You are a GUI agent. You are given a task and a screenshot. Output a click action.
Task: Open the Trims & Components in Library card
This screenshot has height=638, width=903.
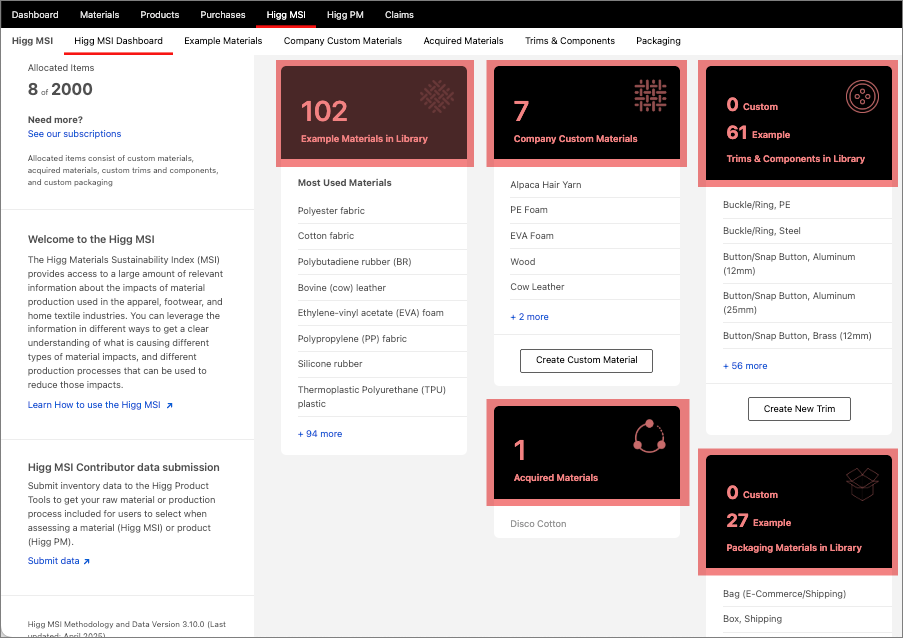pyautogui.click(x=799, y=123)
